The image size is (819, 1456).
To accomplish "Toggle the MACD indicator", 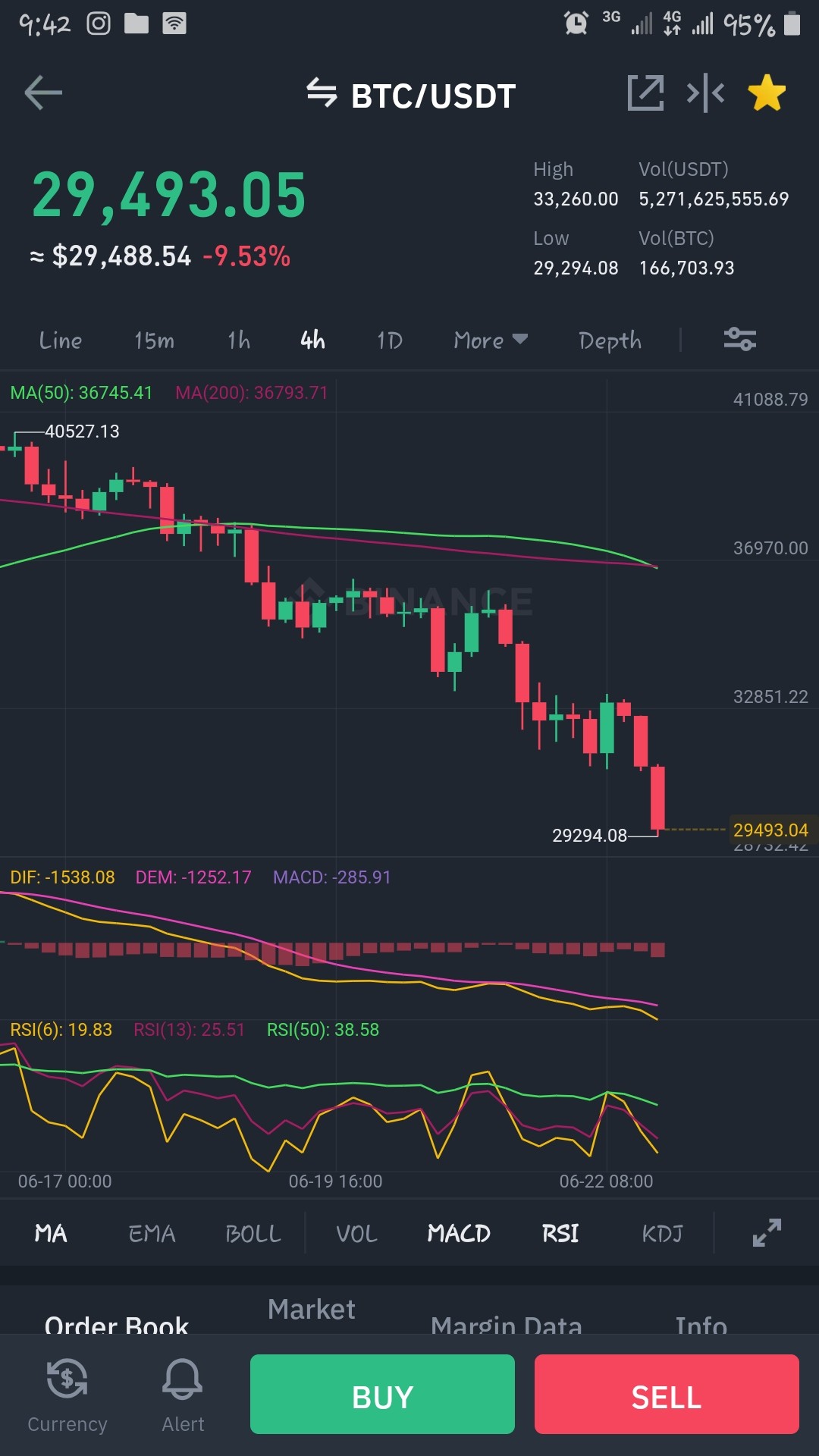I will pos(459,1234).
